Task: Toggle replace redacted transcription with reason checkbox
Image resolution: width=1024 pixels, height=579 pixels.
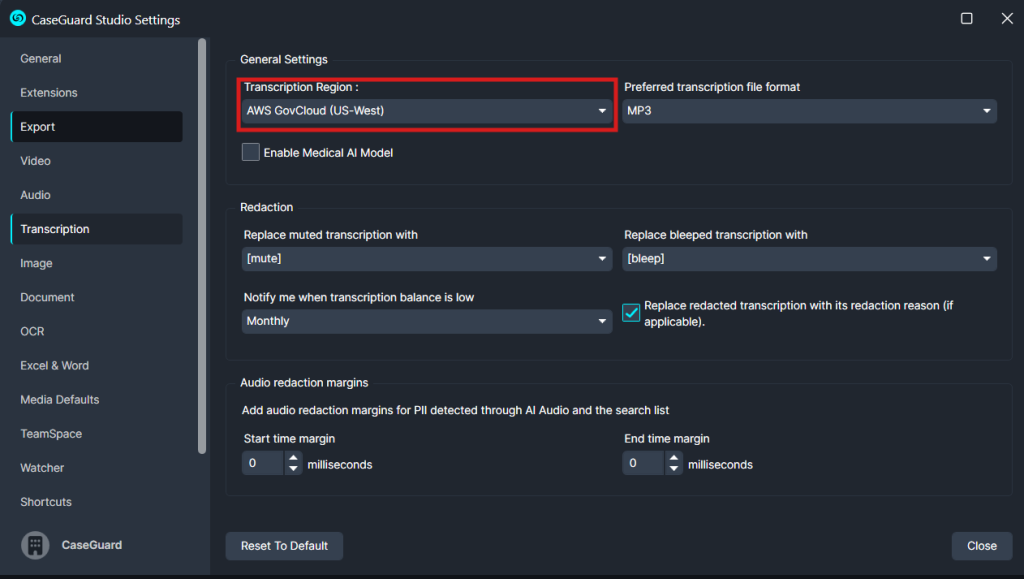Action: pyautogui.click(x=631, y=313)
